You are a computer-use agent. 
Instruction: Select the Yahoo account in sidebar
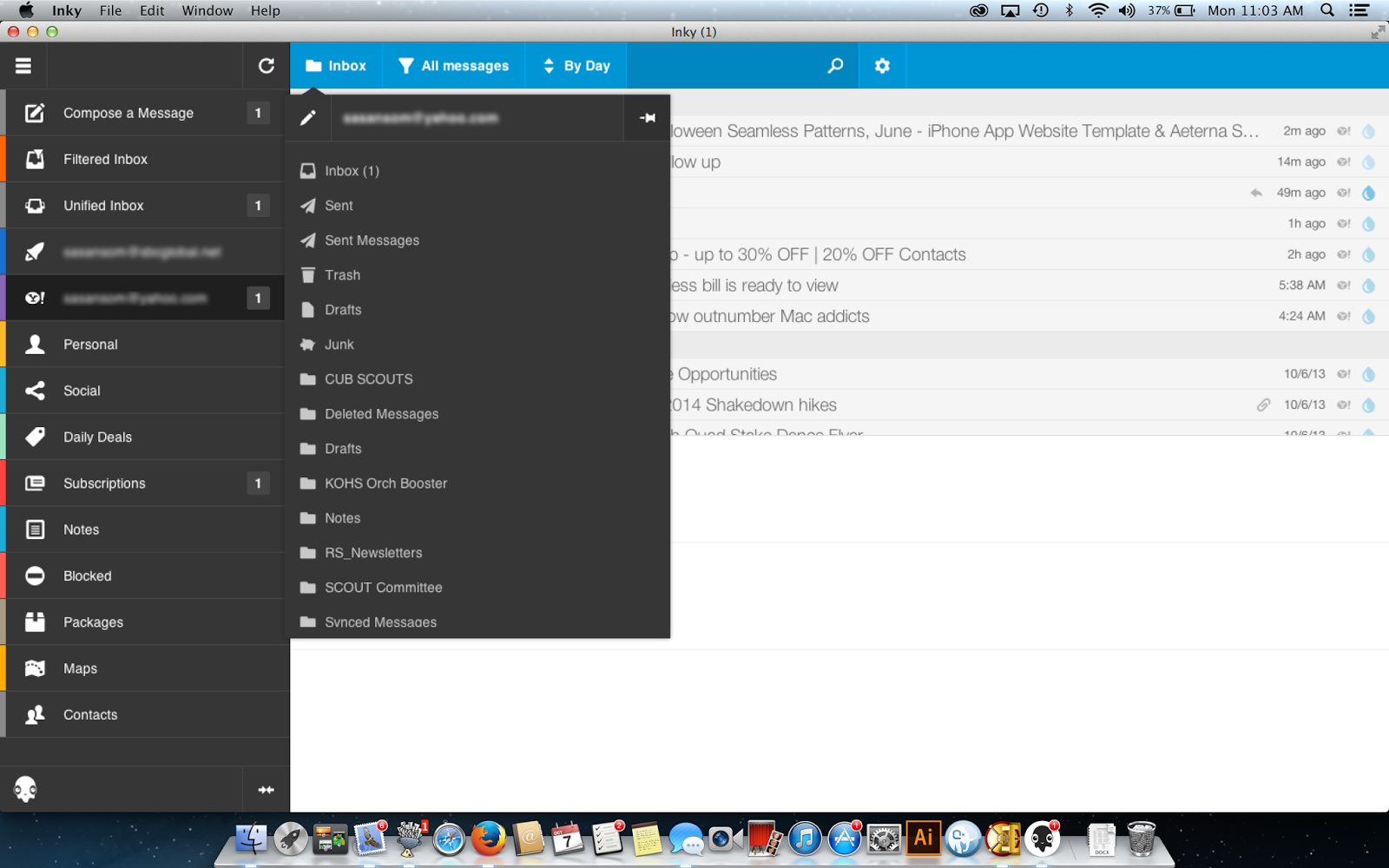145,298
